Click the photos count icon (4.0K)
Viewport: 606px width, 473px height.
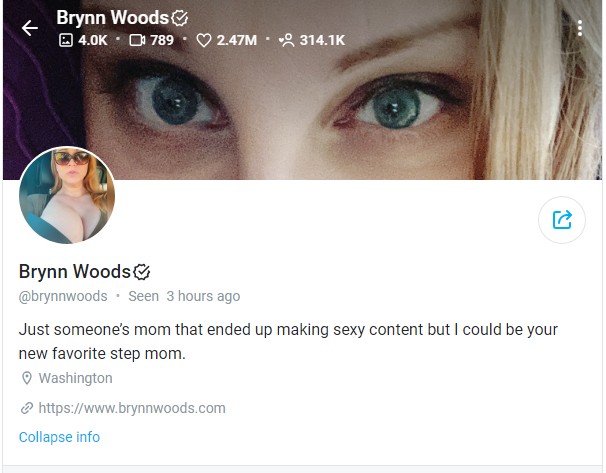[x=66, y=40]
